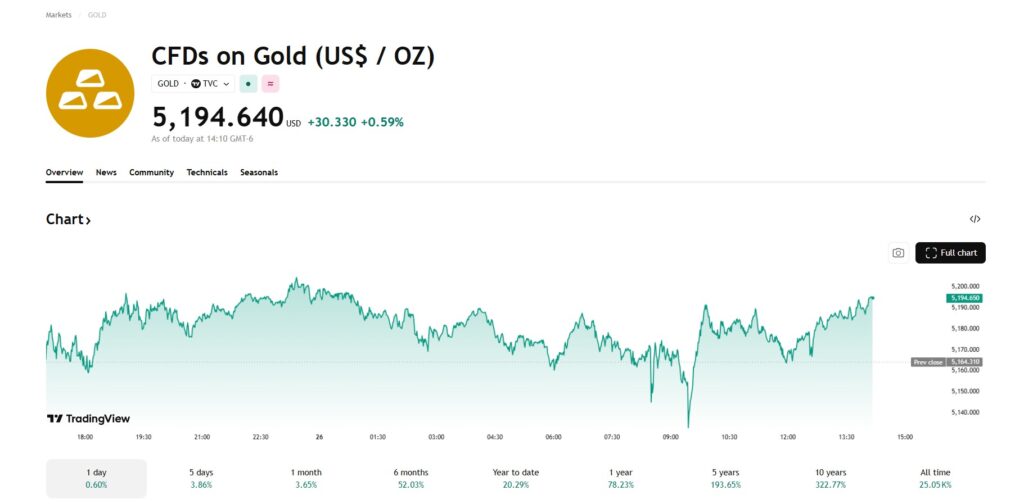Choose the 1 month time range
Viewport: 1024px width, 504px height.
point(306,478)
